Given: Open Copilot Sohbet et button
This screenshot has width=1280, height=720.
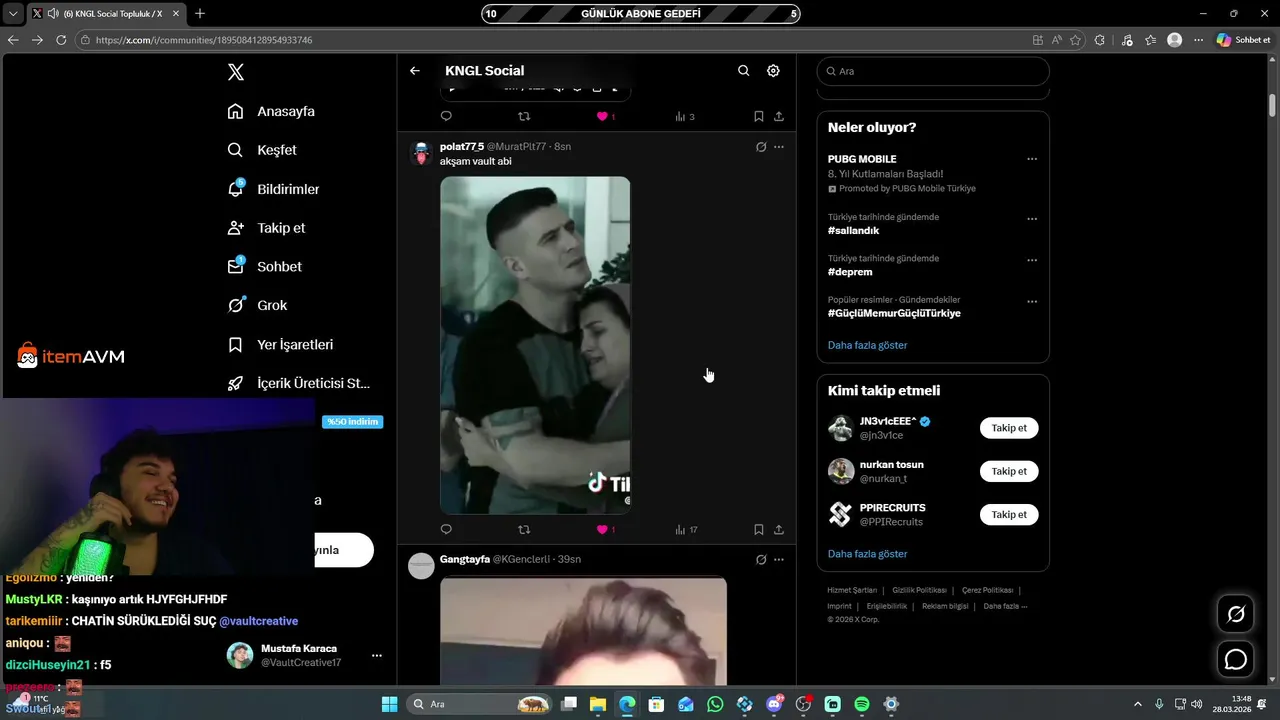Looking at the screenshot, I should [x=1243, y=40].
